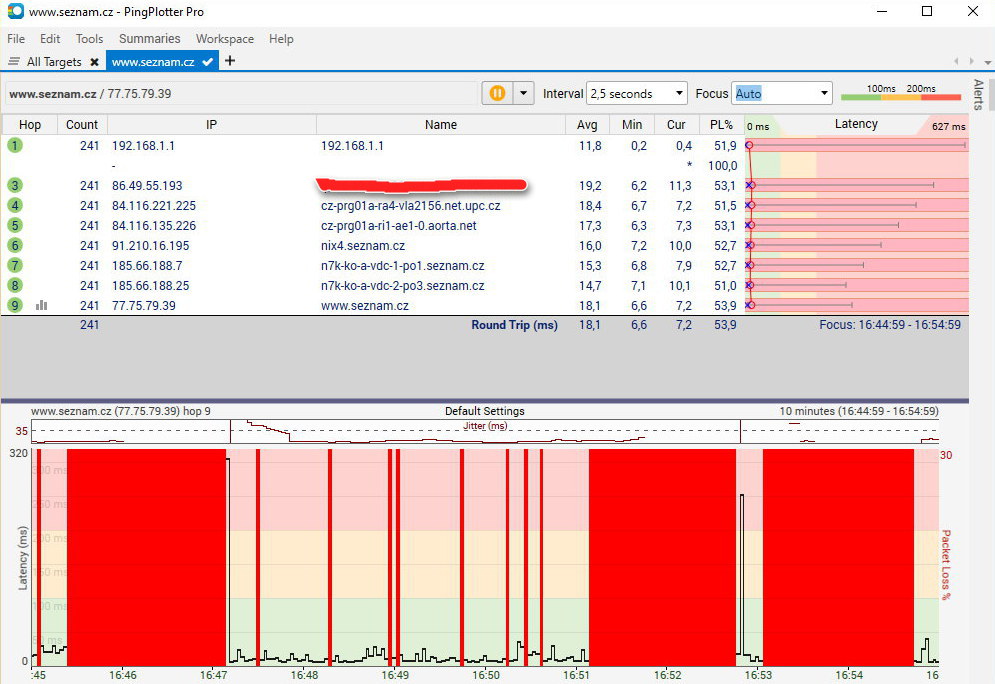Click the hop 9 timeline graph icon

pyautogui.click(x=42, y=305)
